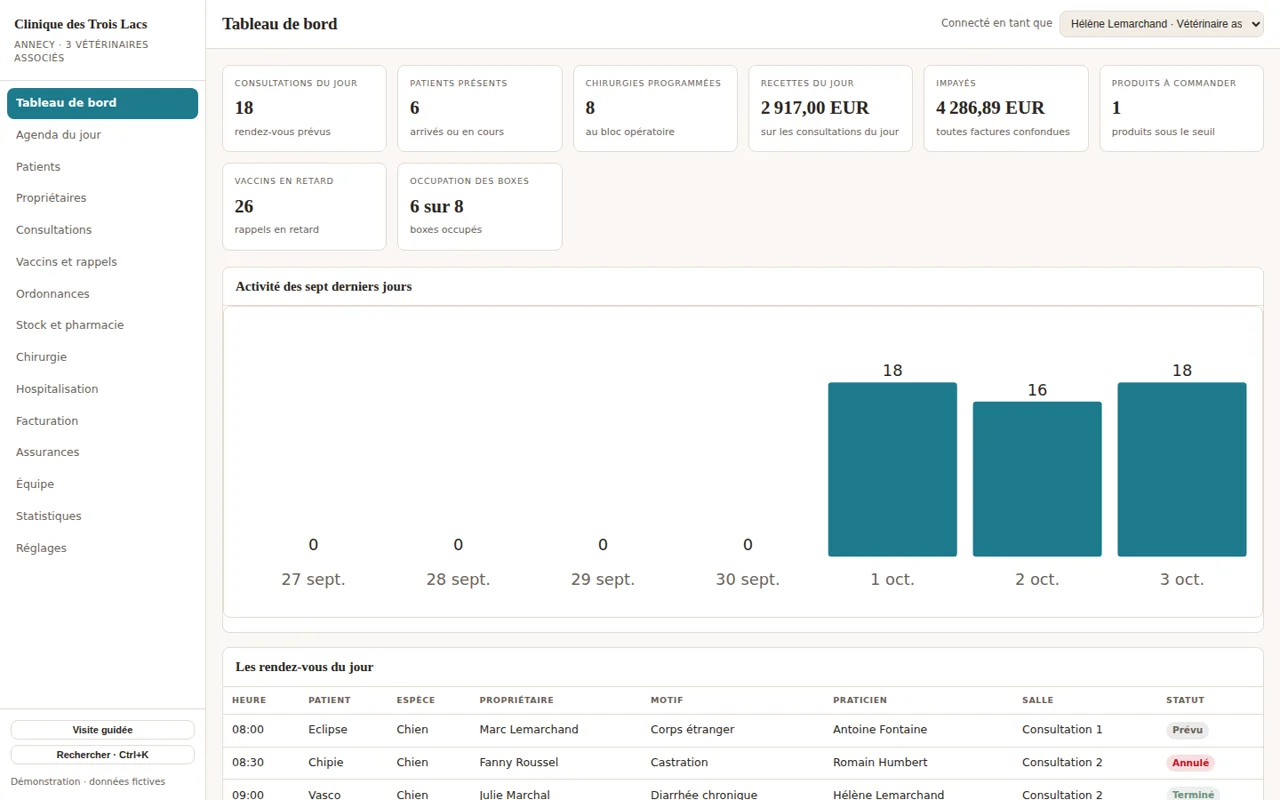The height and width of the screenshot is (800, 1280).
Task: Click the Chirurgies programmées card
Action: [655, 109]
